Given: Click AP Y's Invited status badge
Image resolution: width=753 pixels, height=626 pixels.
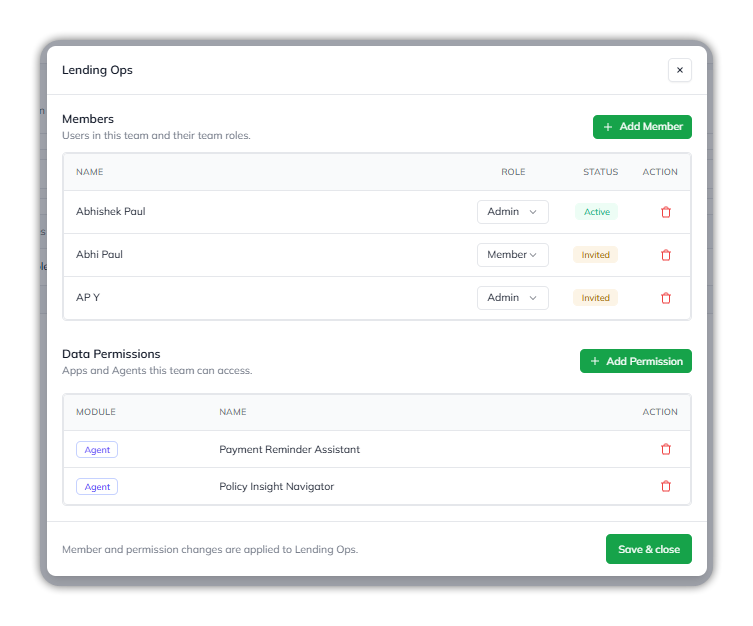Looking at the screenshot, I should [x=595, y=298].
